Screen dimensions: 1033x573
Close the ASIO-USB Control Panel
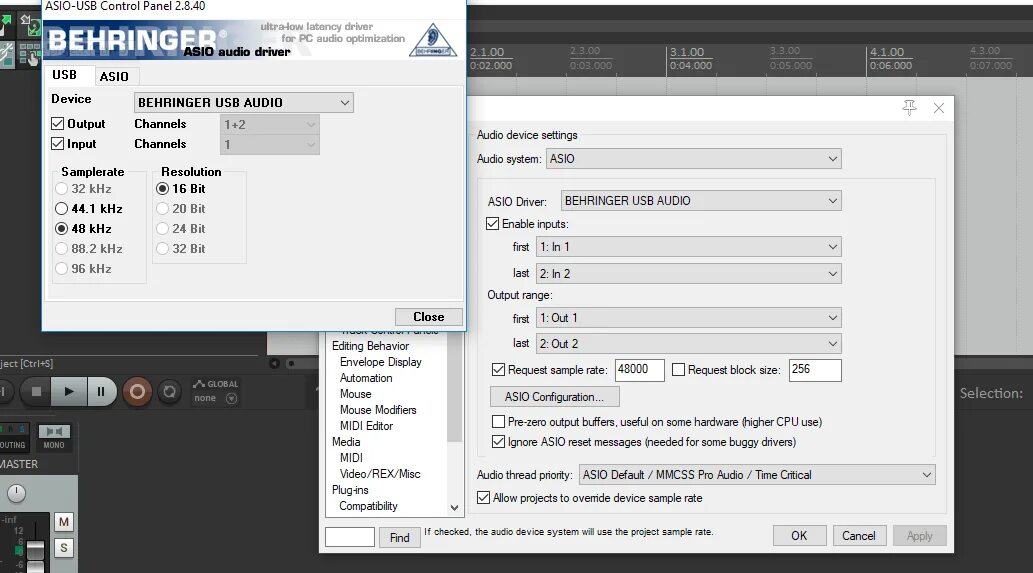point(428,317)
